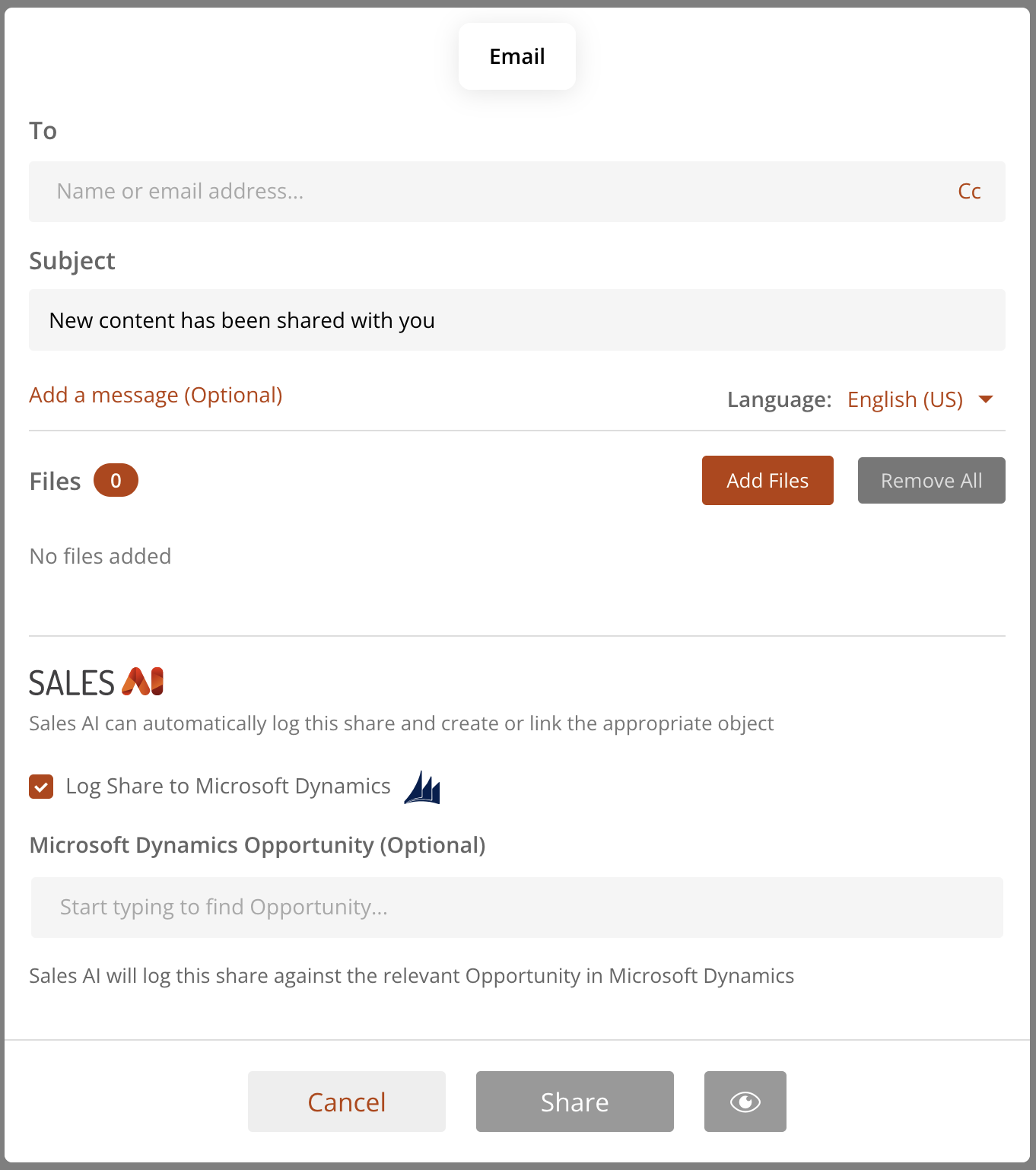This screenshot has width=1036, height=1170.
Task: Click the Microsoft Dynamics Opportunity (Optional) heading
Action: (258, 845)
